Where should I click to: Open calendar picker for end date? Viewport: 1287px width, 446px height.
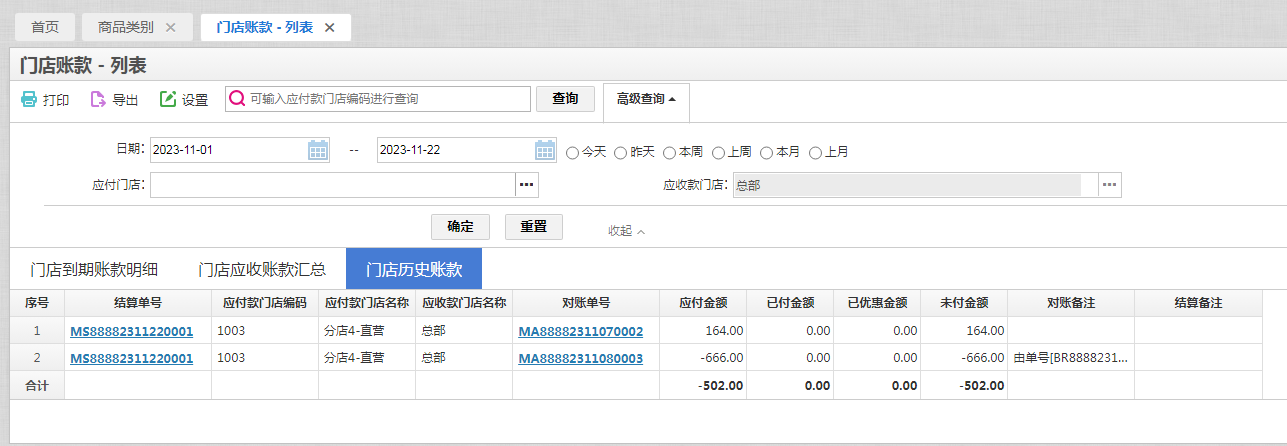tap(545, 150)
